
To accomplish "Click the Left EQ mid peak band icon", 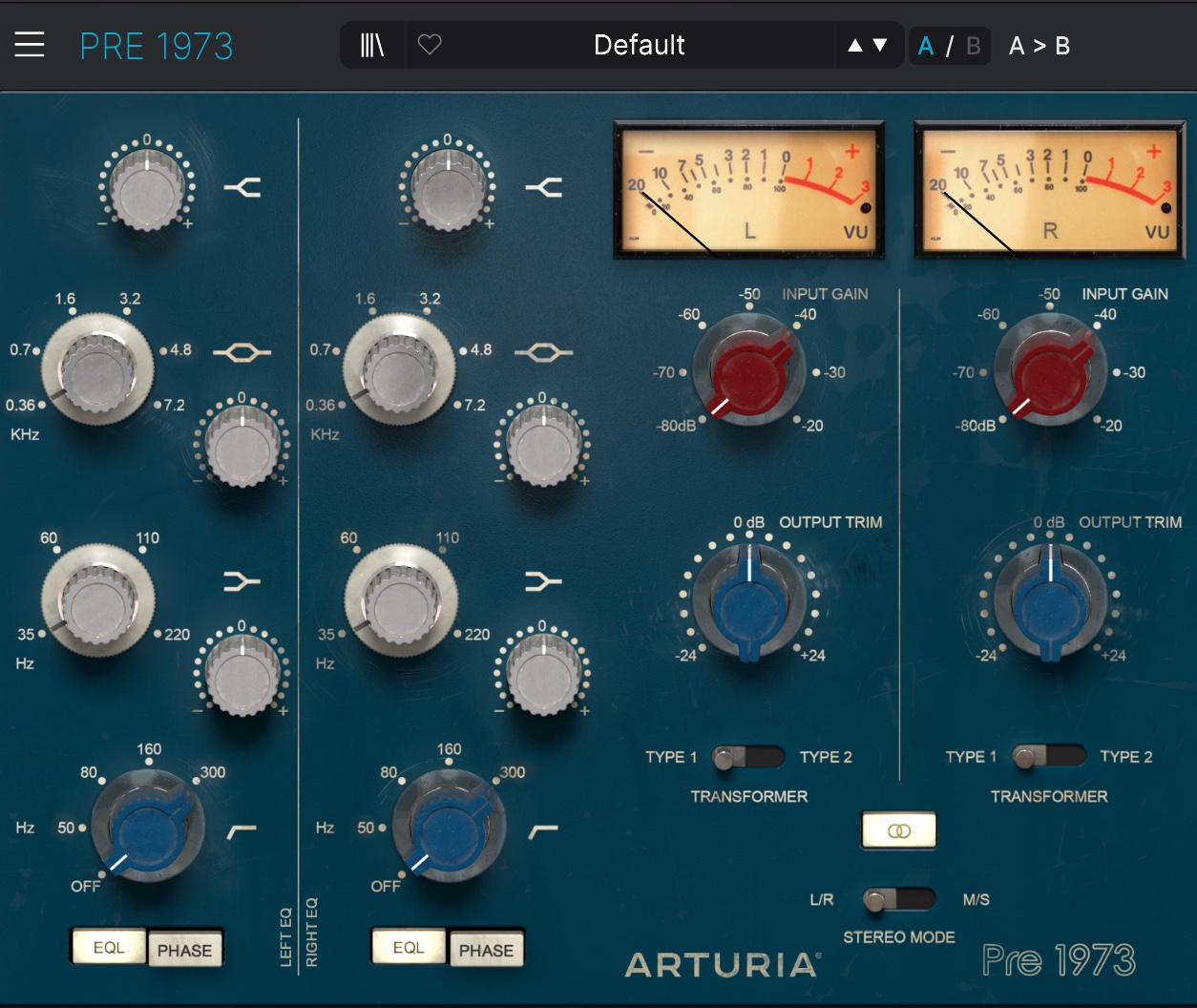I will click(x=242, y=353).
